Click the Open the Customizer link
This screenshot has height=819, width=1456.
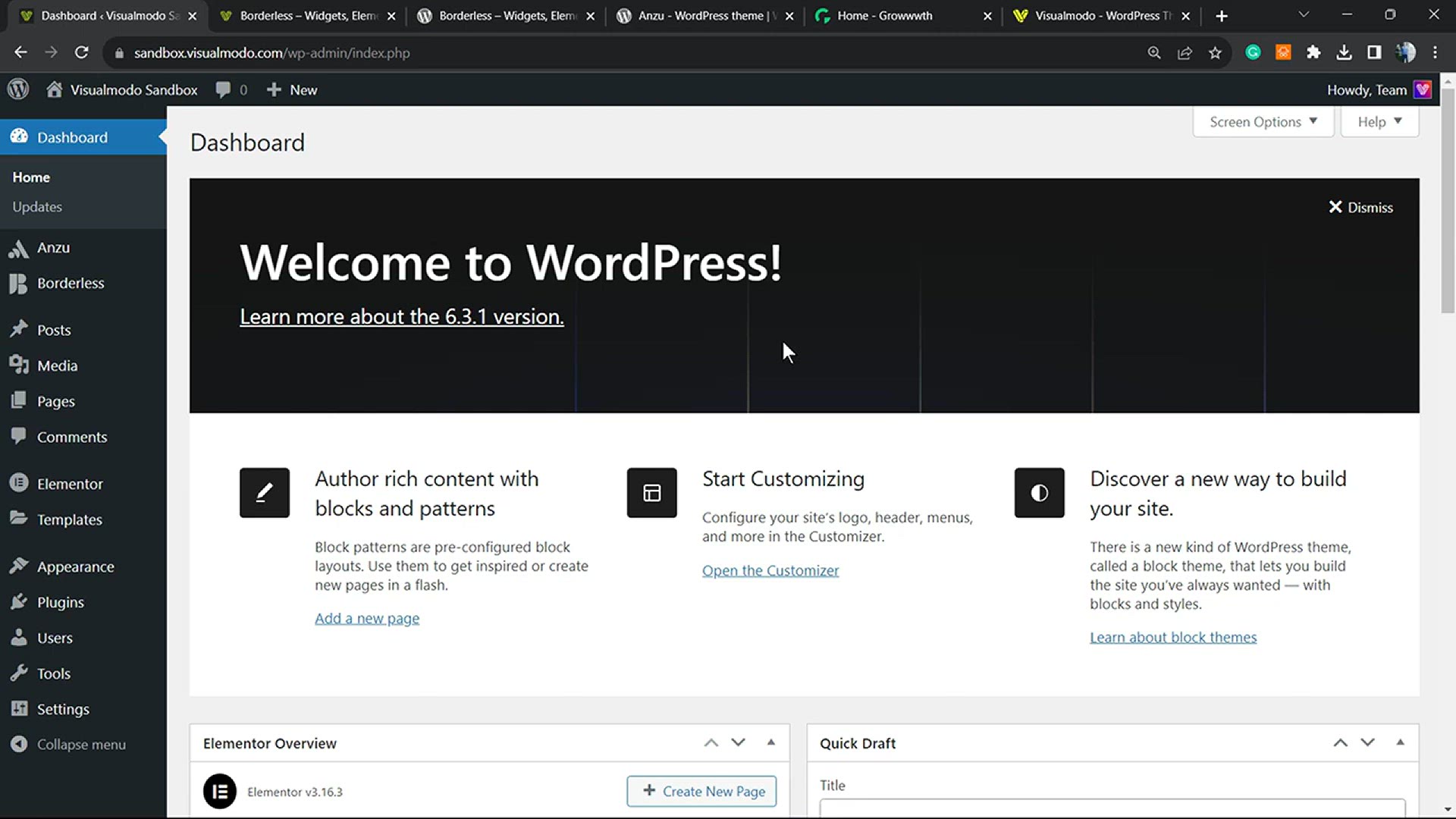click(x=770, y=570)
